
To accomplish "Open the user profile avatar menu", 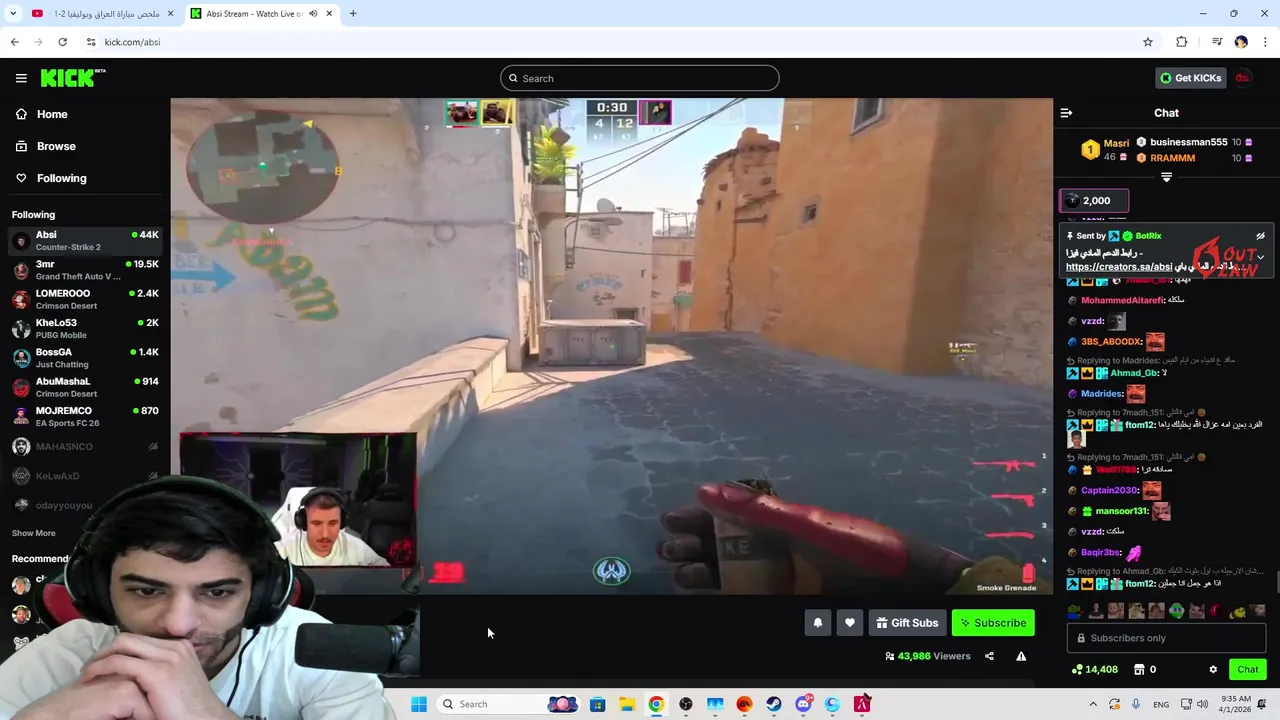I will [x=1243, y=78].
